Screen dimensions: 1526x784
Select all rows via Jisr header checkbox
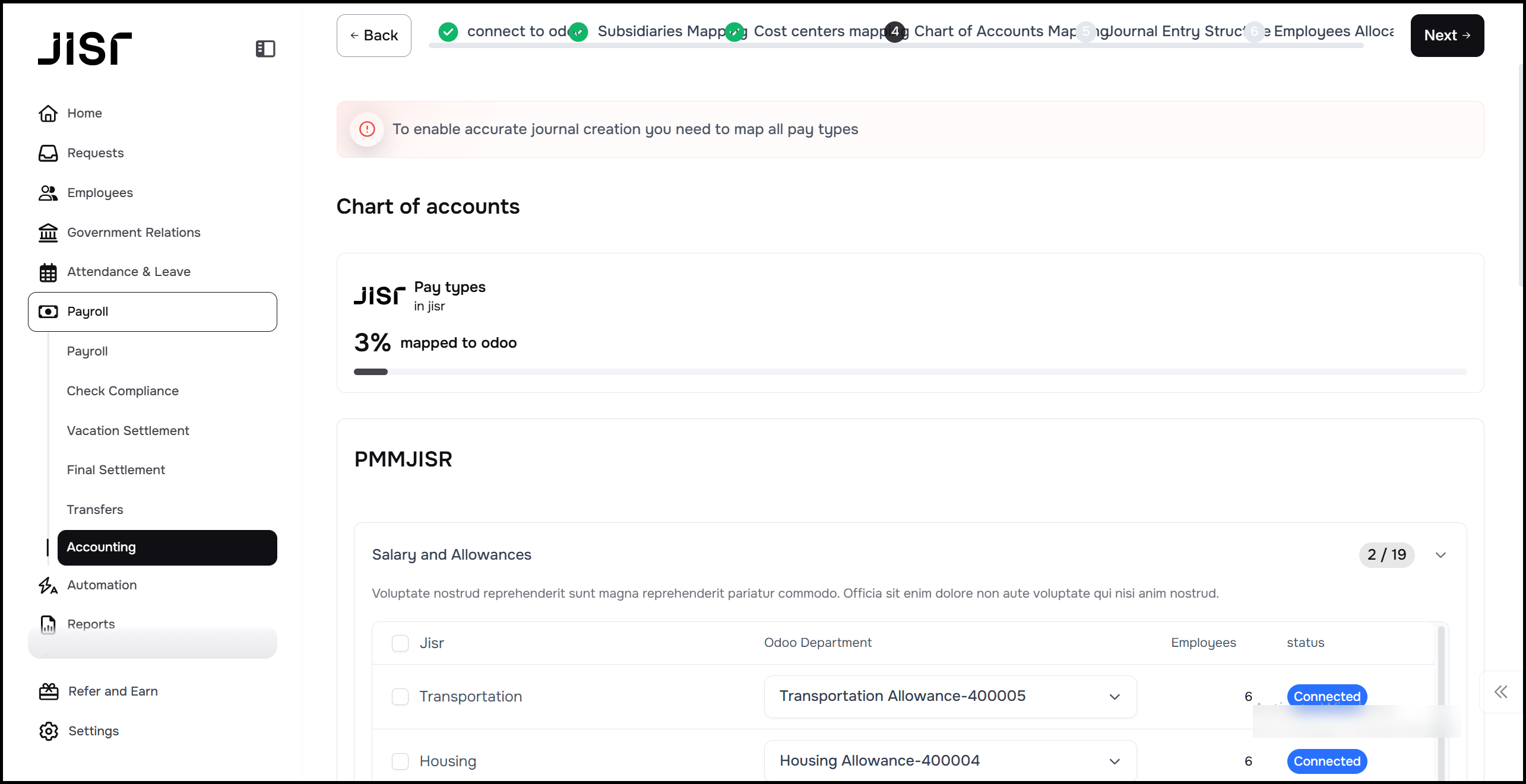point(400,643)
